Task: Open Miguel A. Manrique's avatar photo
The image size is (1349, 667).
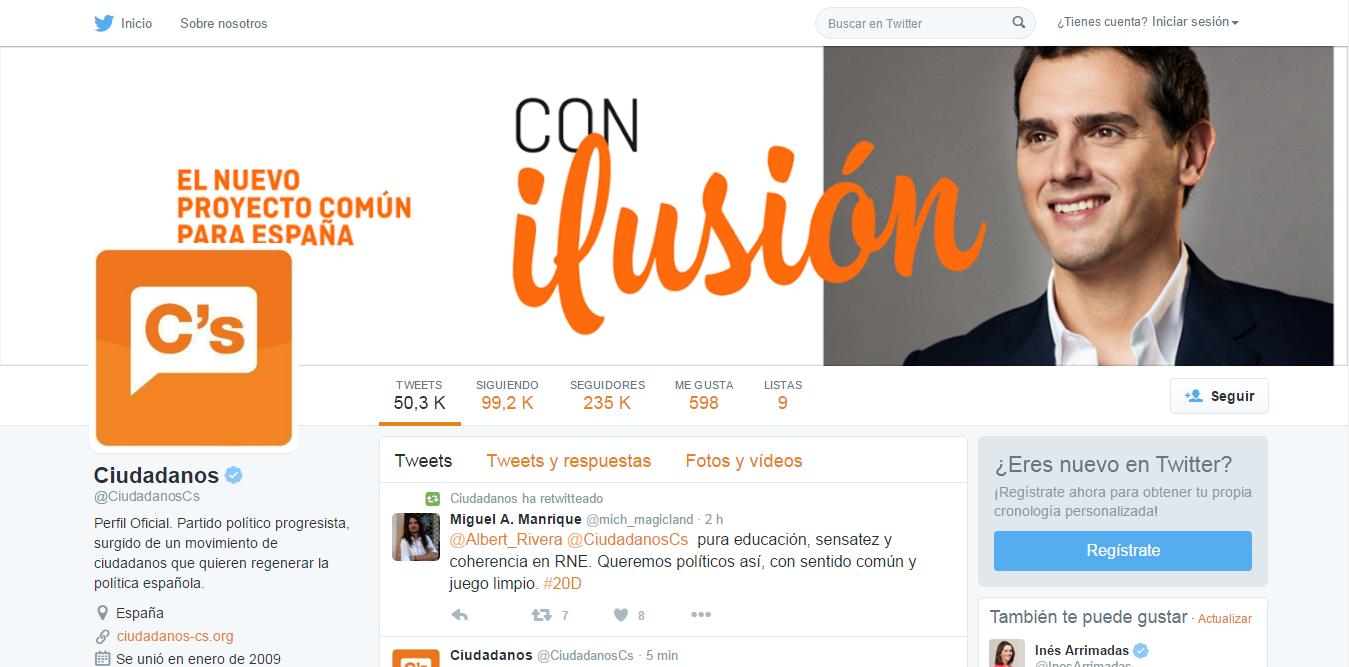Action: (x=416, y=537)
